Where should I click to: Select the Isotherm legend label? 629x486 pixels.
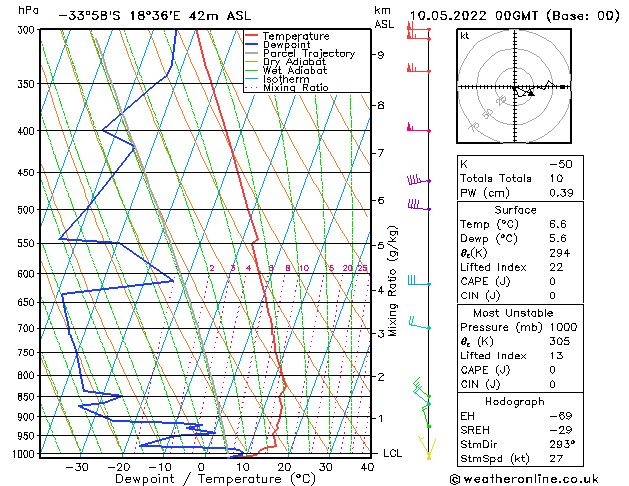click(x=286, y=79)
